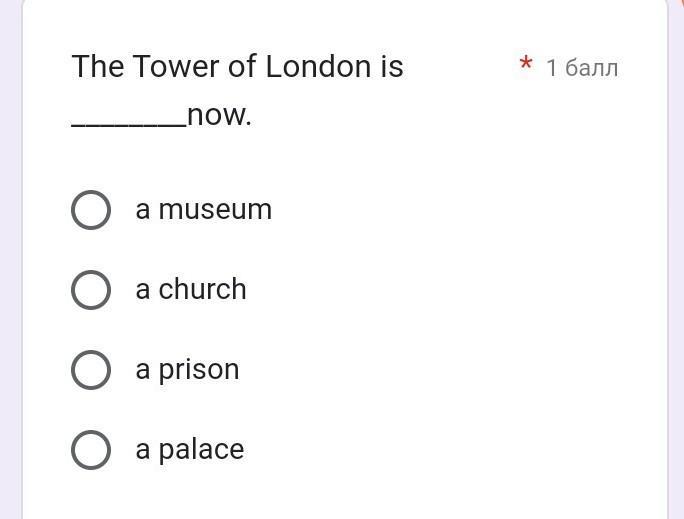
Task: Choose the a church radio circle
Action: [x=91, y=290]
